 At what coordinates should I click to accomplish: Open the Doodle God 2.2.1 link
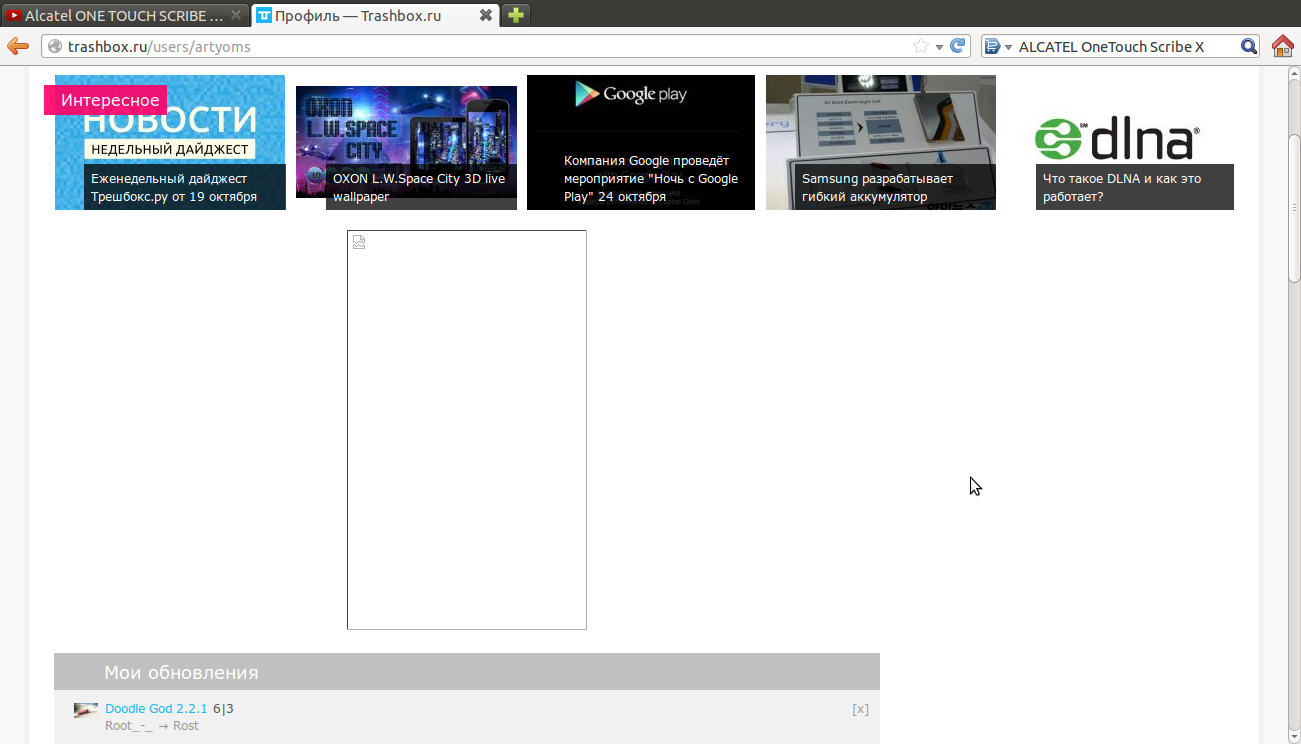click(x=156, y=709)
